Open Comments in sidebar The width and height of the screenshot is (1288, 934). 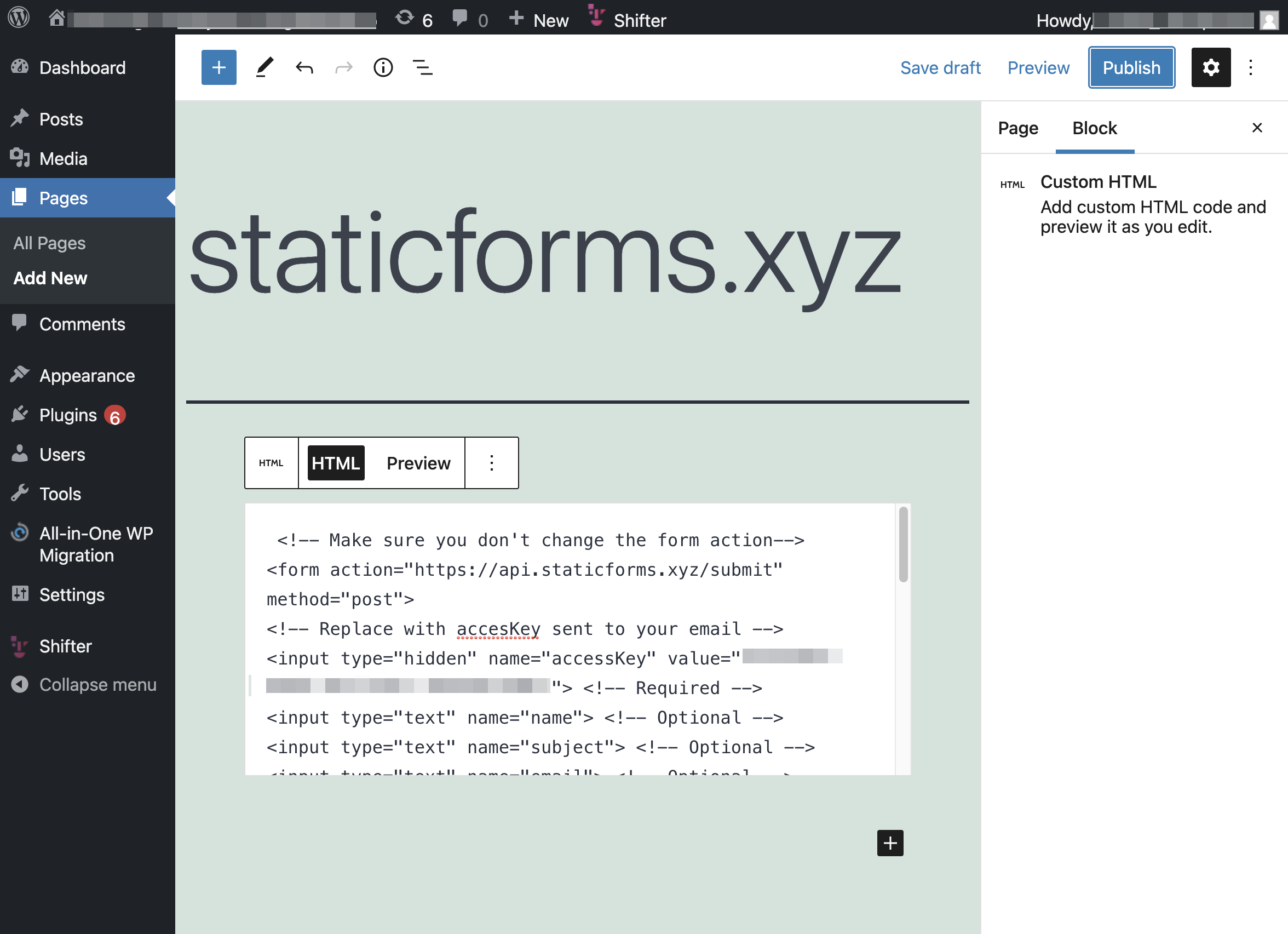tap(88, 324)
